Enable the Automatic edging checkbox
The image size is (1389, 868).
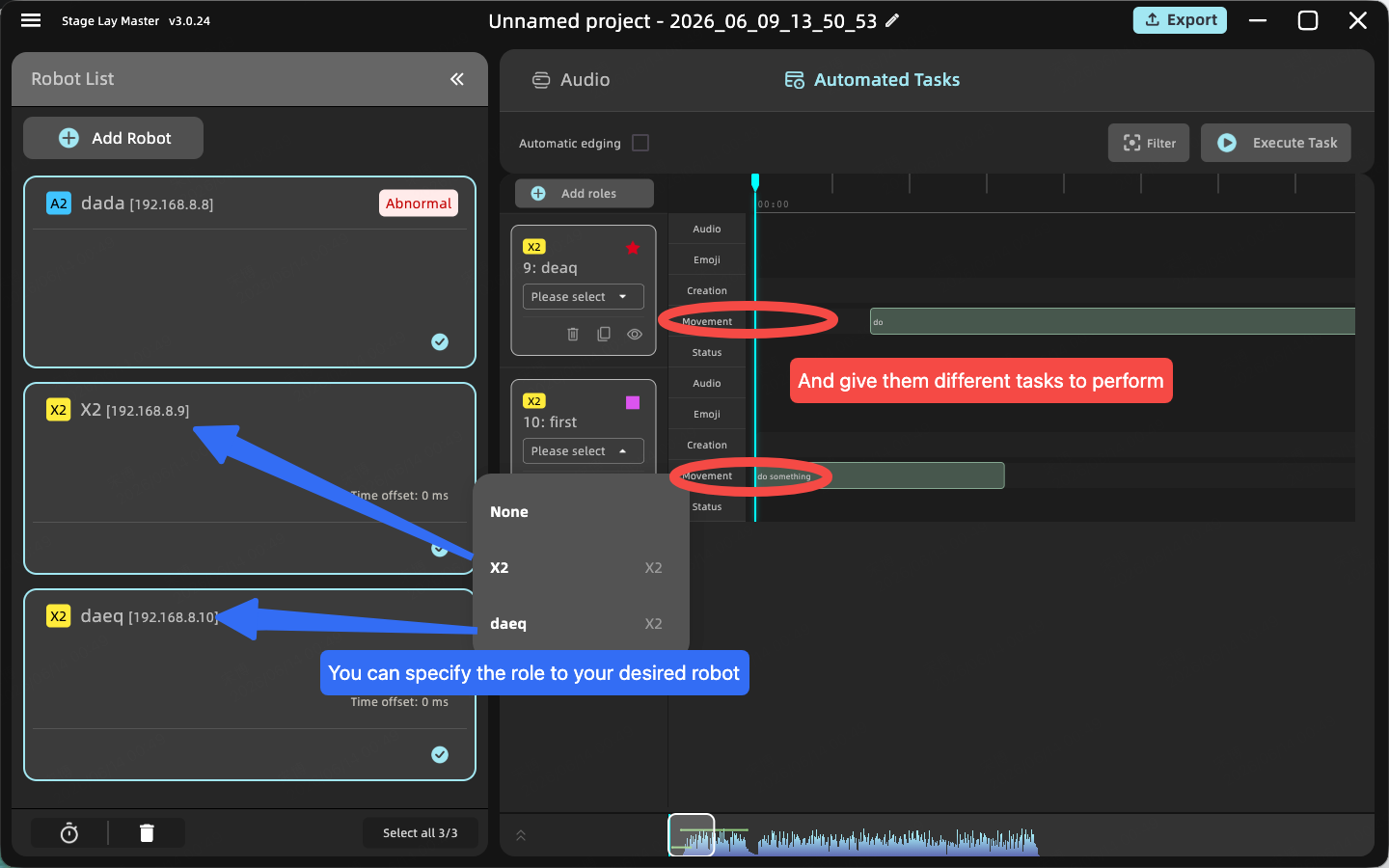pos(640,143)
